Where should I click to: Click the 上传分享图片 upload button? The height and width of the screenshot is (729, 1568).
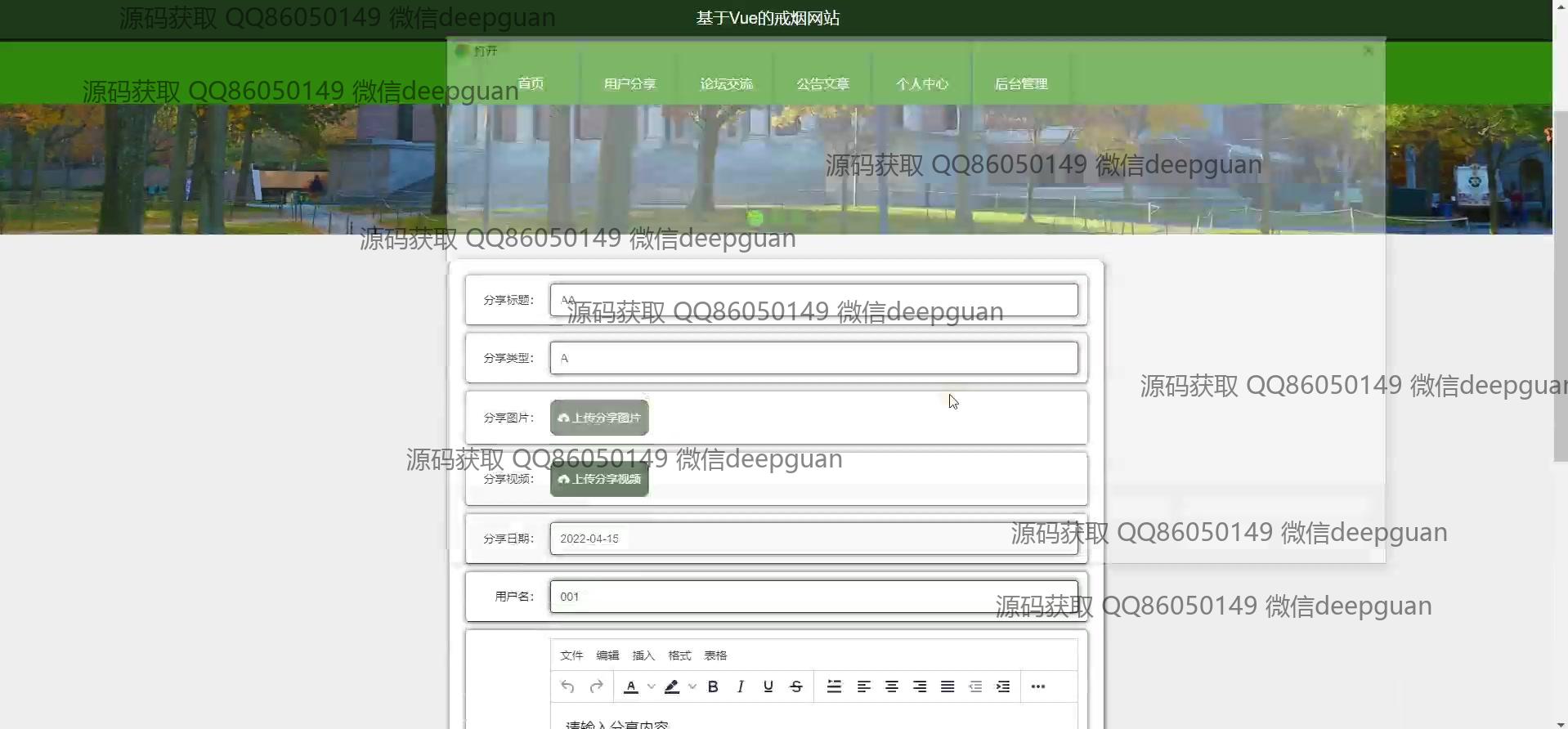(x=599, y=418)
